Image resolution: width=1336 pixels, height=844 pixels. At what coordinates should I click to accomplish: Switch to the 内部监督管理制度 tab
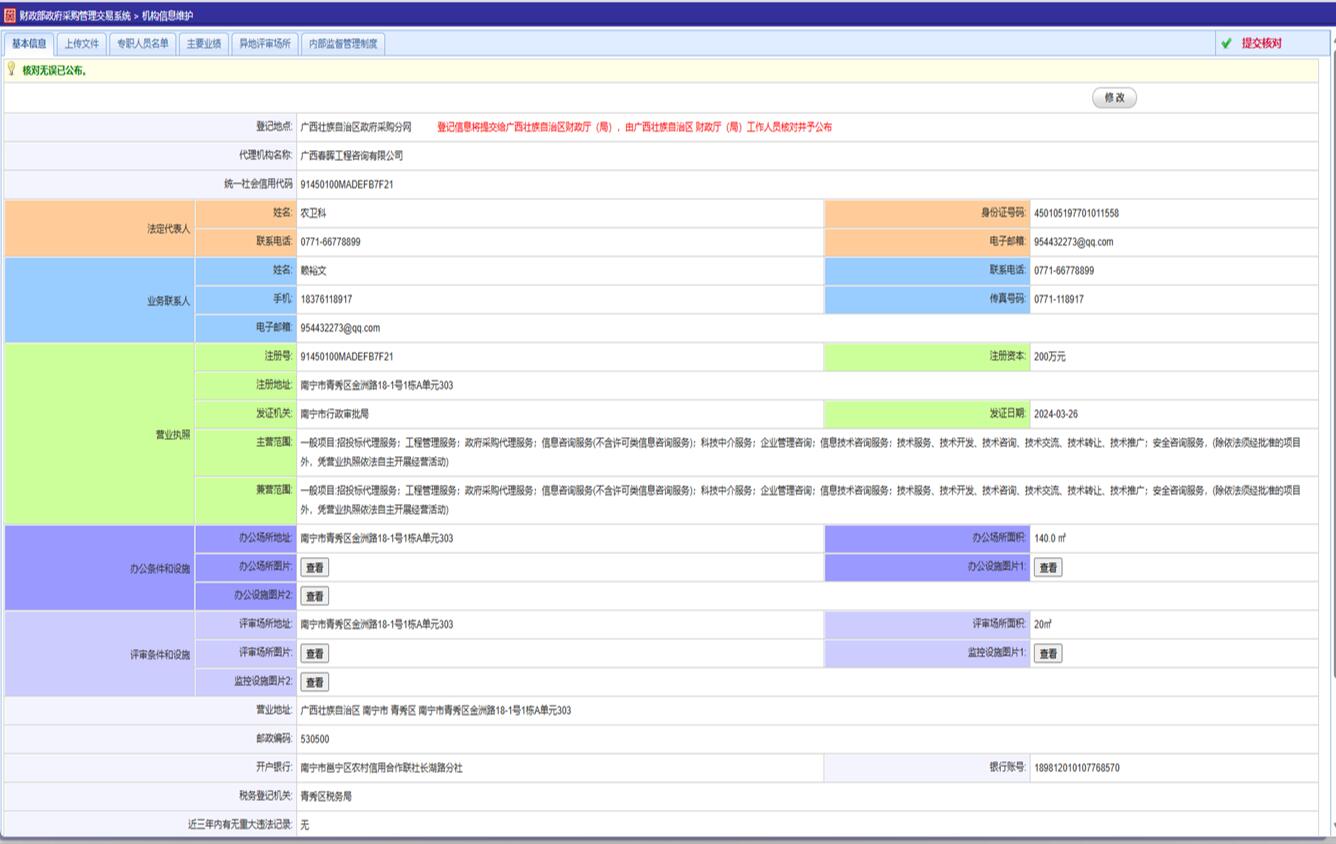coord(343,44)
